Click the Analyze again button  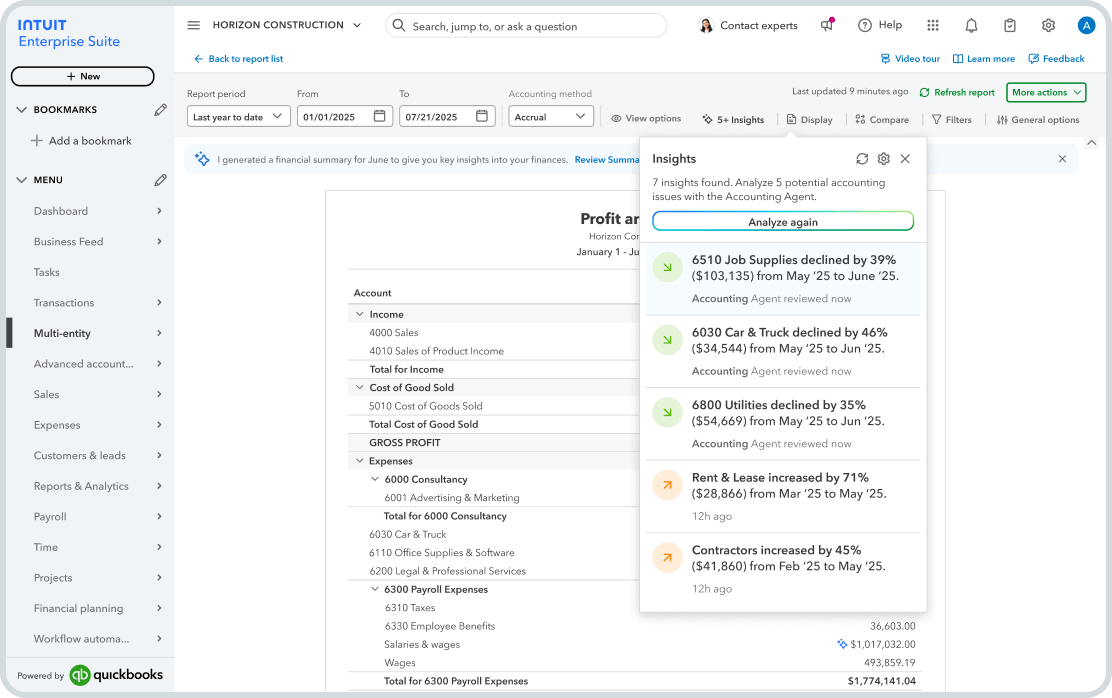click(x=782, y=220)
